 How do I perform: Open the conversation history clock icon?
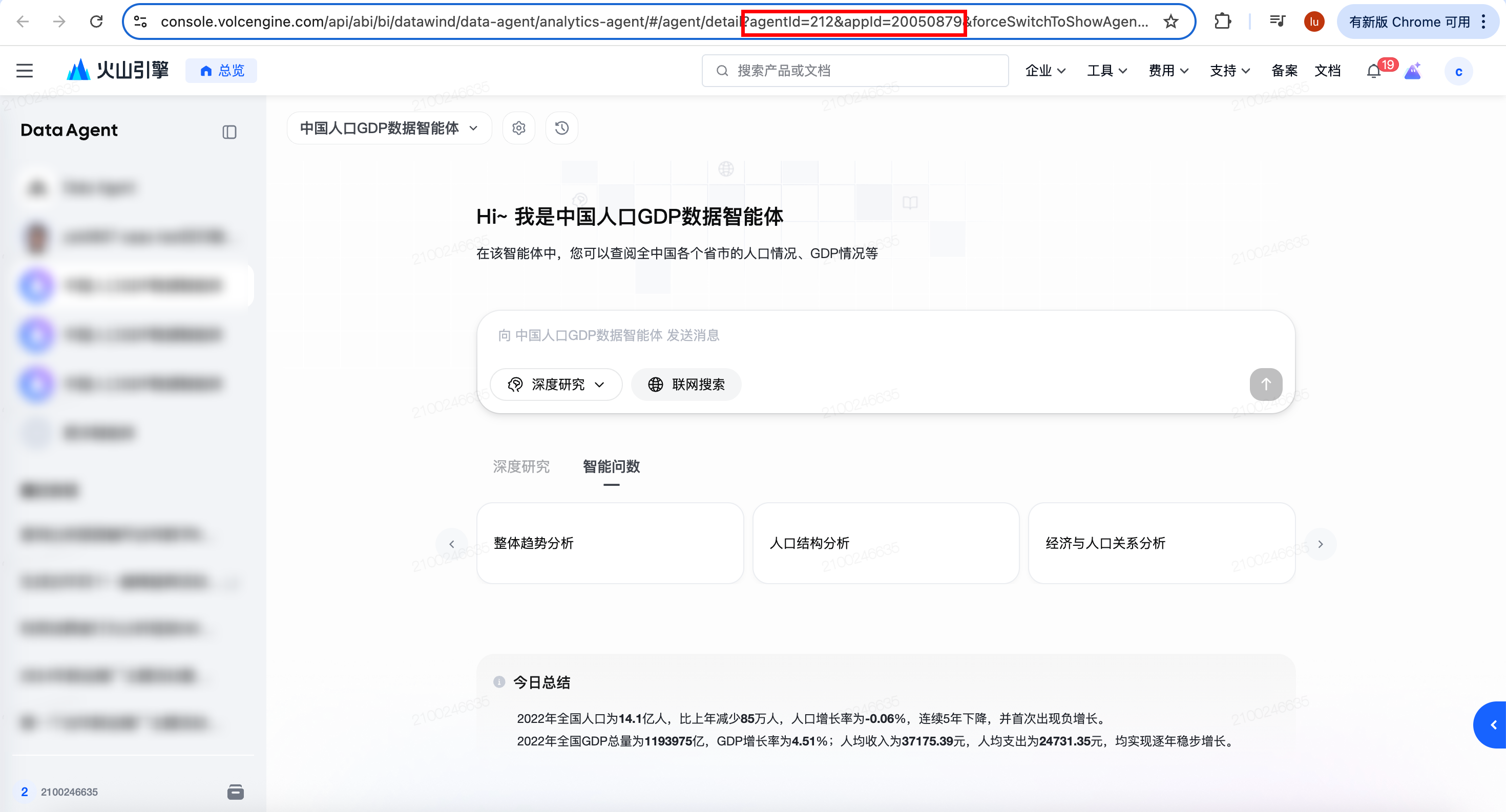point(561,128)
